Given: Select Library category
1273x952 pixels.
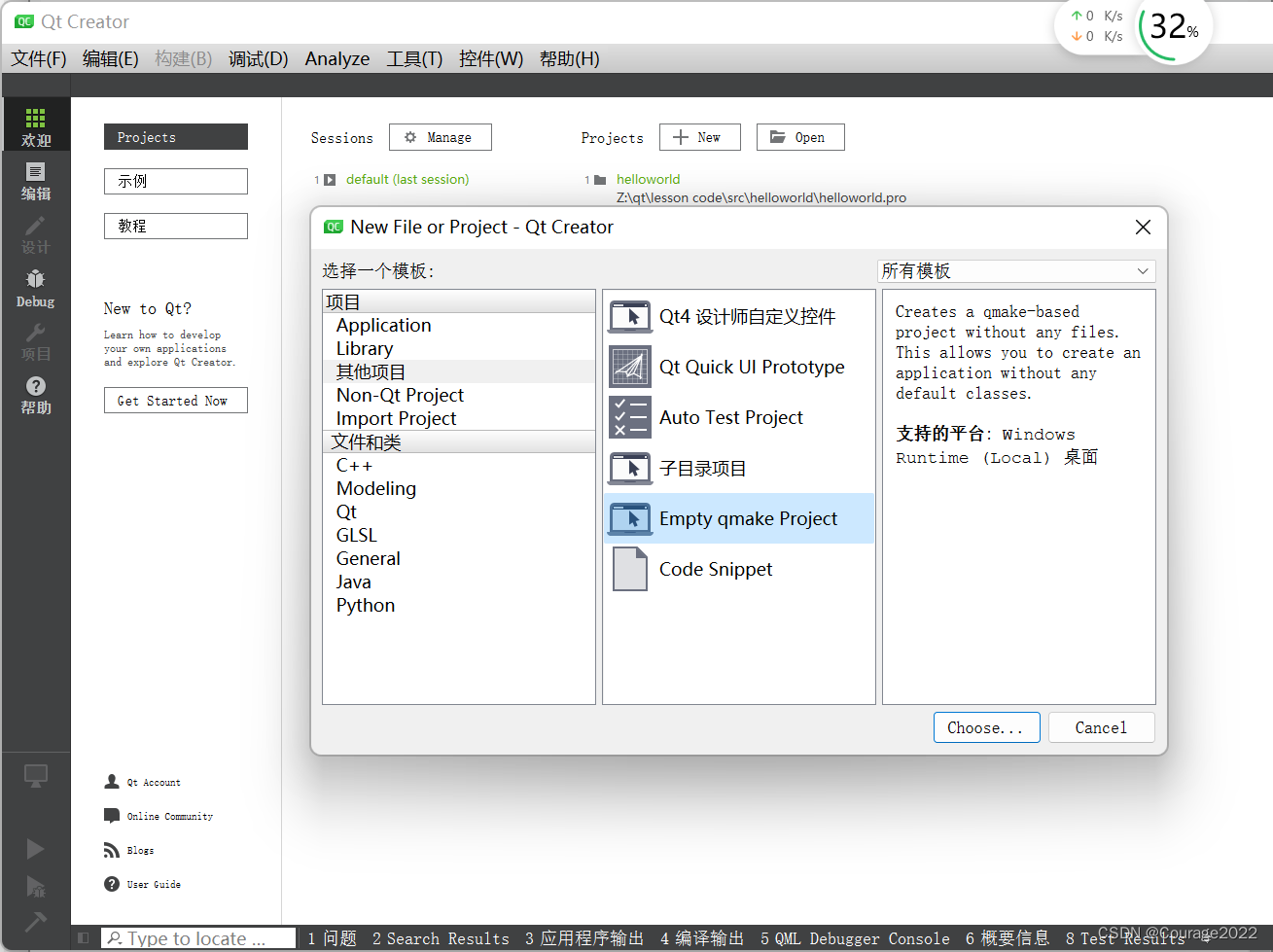Looking at the screenshot, I should pyautogui.click(x=458, y=348).
